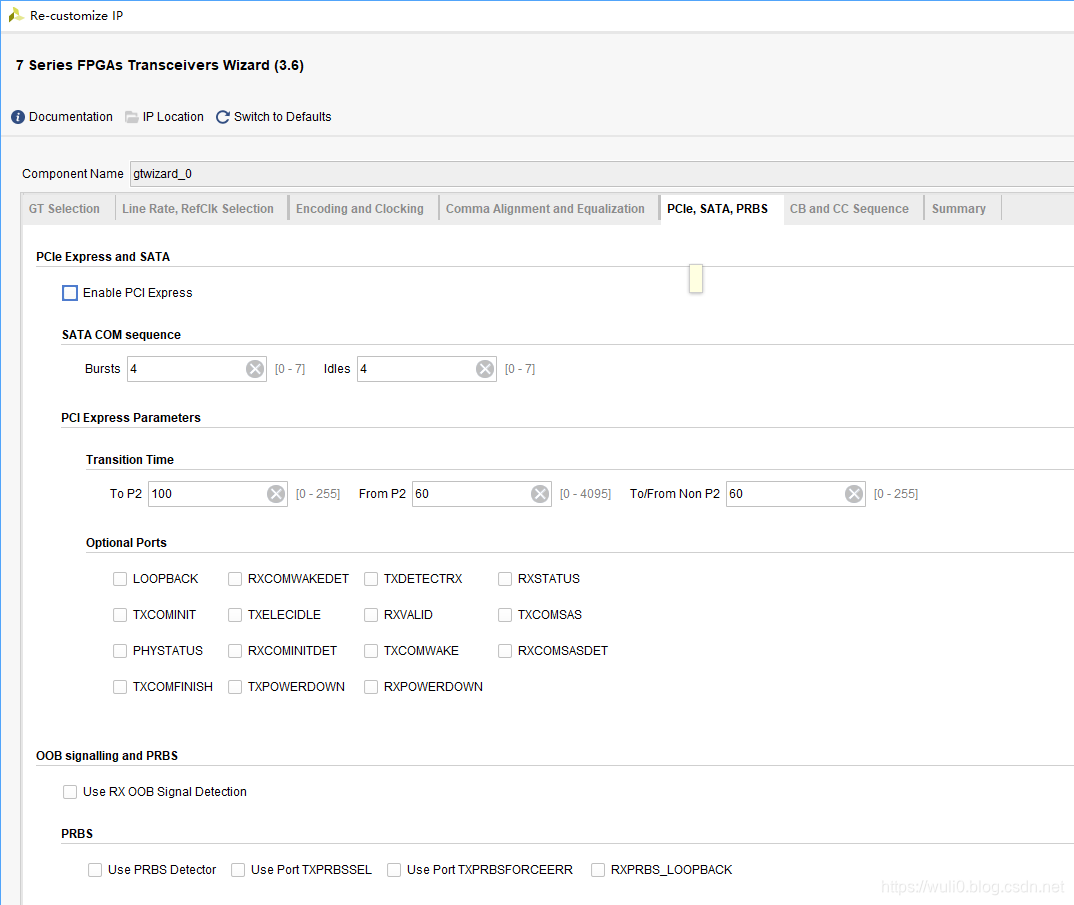Check the LOOPBACK optional port

tap(120, 579)
